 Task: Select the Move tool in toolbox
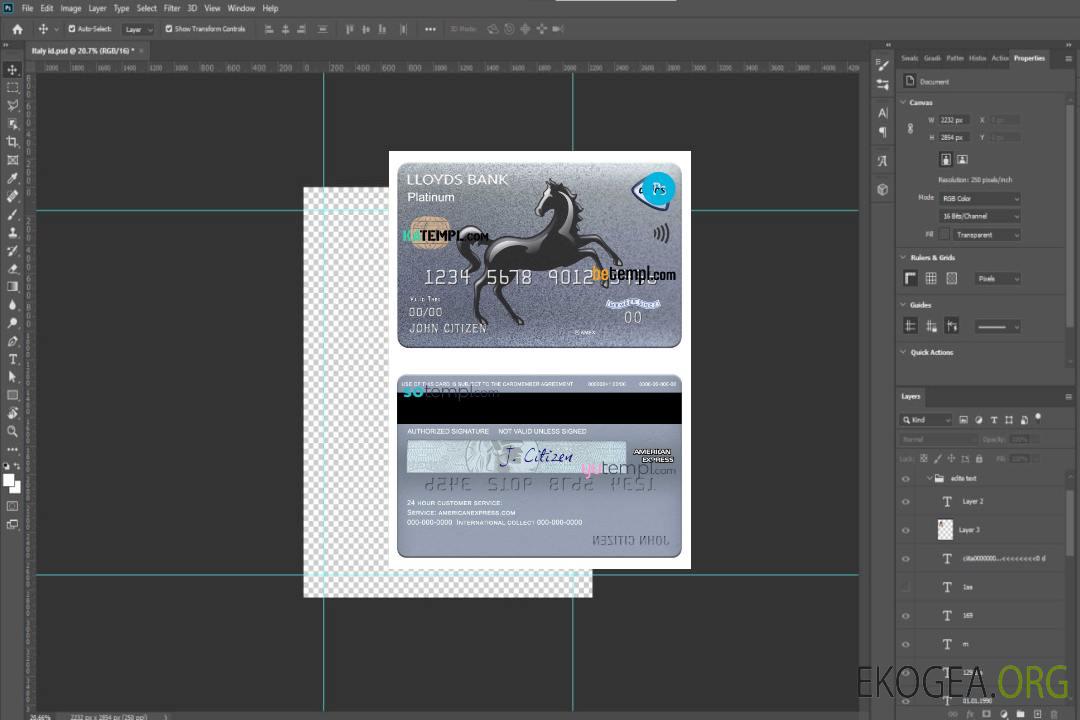(12, 70)
